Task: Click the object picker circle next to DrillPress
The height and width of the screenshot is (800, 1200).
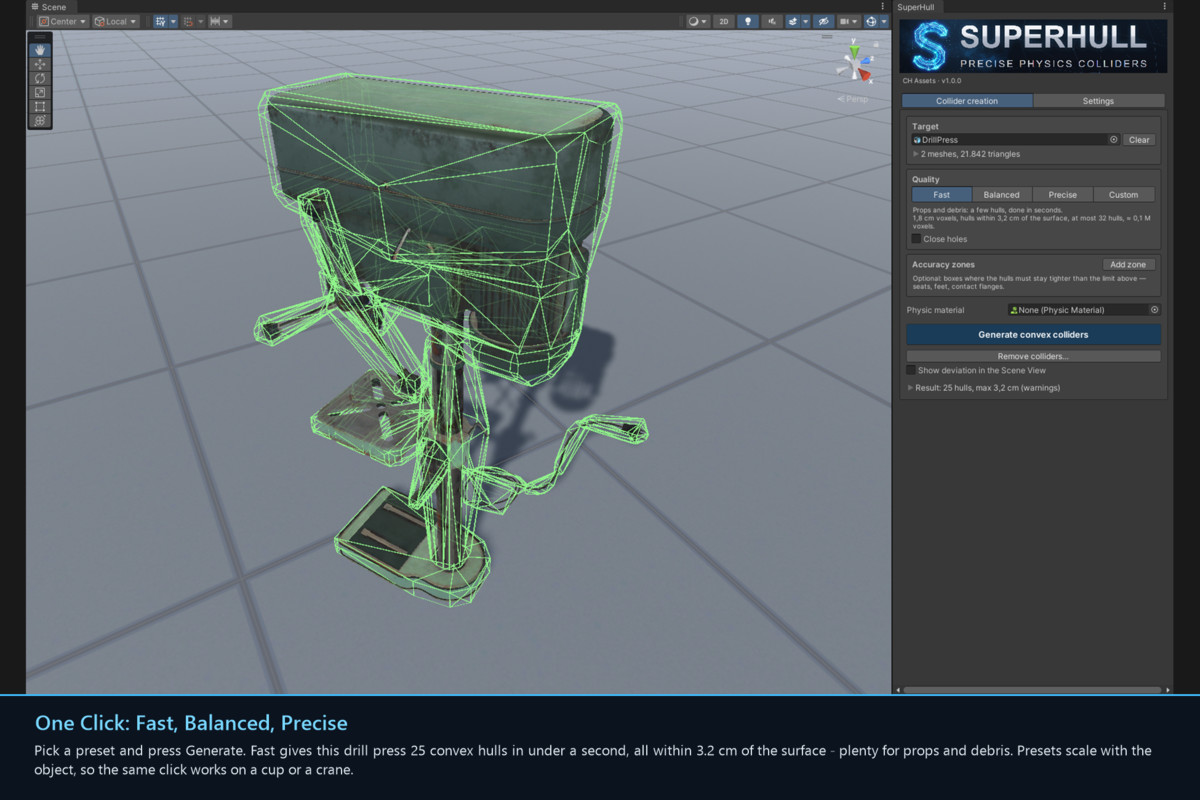Action: click(x=1113, y=140)
